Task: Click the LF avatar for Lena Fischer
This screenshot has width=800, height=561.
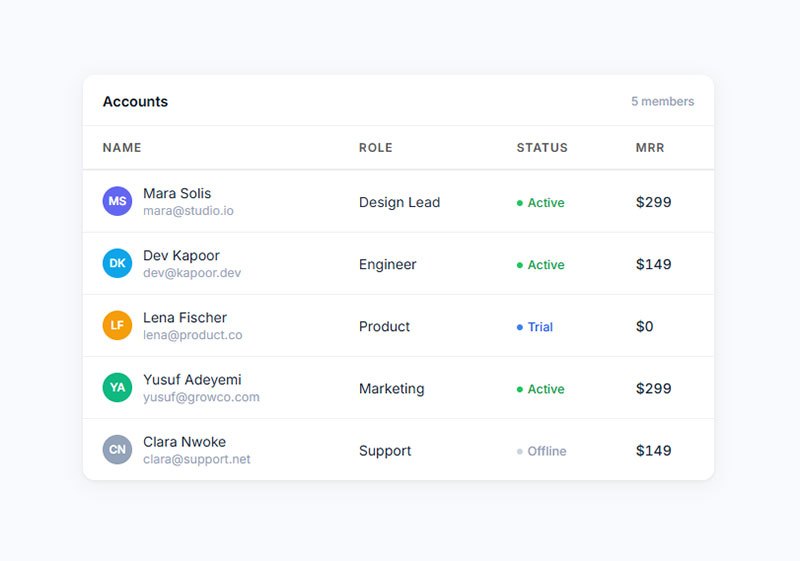Action: click(x=117, y=325)
